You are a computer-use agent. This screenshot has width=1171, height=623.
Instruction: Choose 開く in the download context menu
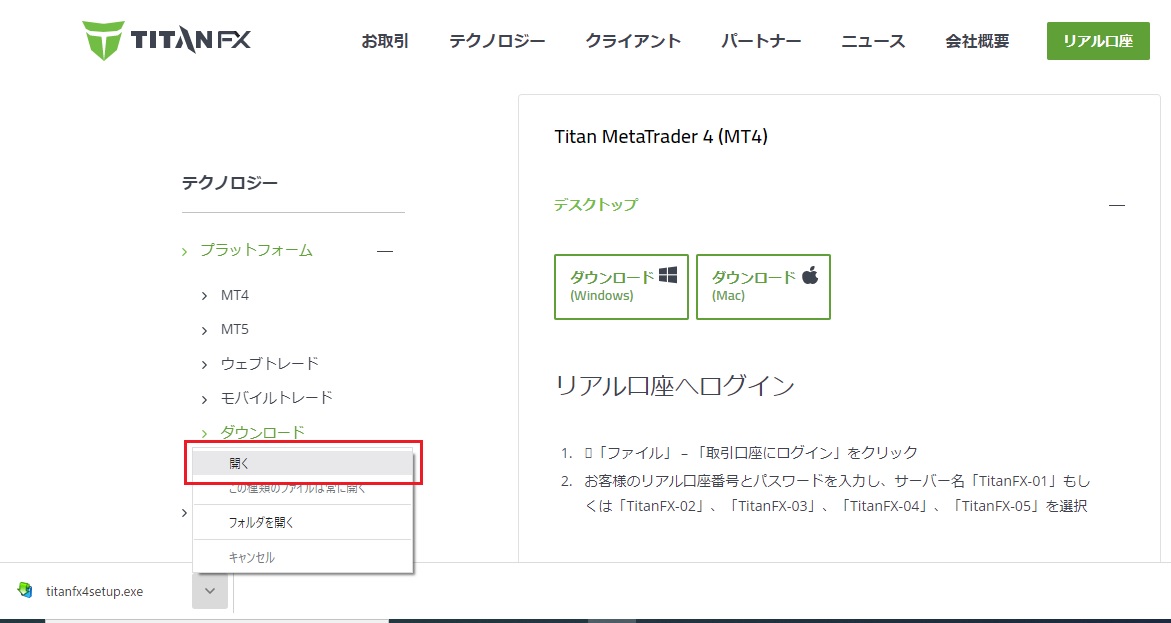tap(302, 463)
